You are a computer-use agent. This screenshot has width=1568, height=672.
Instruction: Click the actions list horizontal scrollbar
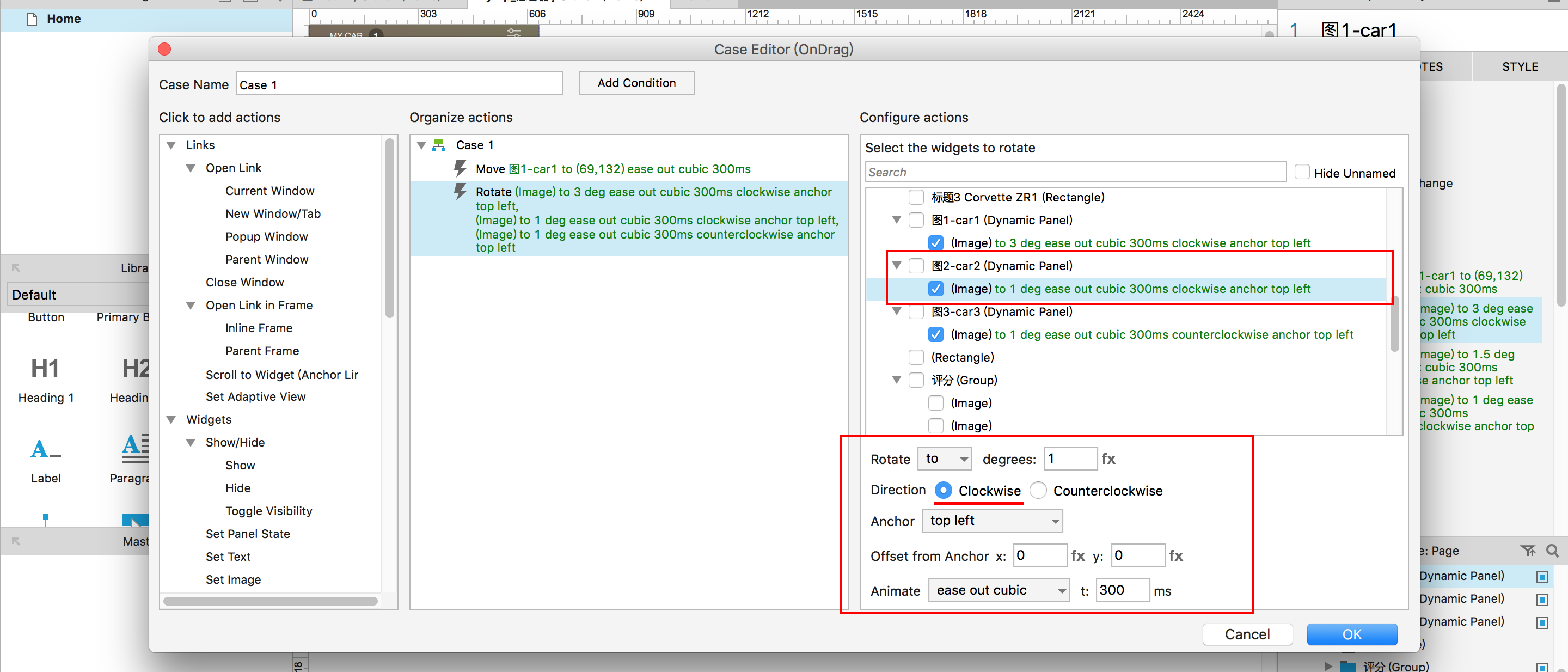270,601
